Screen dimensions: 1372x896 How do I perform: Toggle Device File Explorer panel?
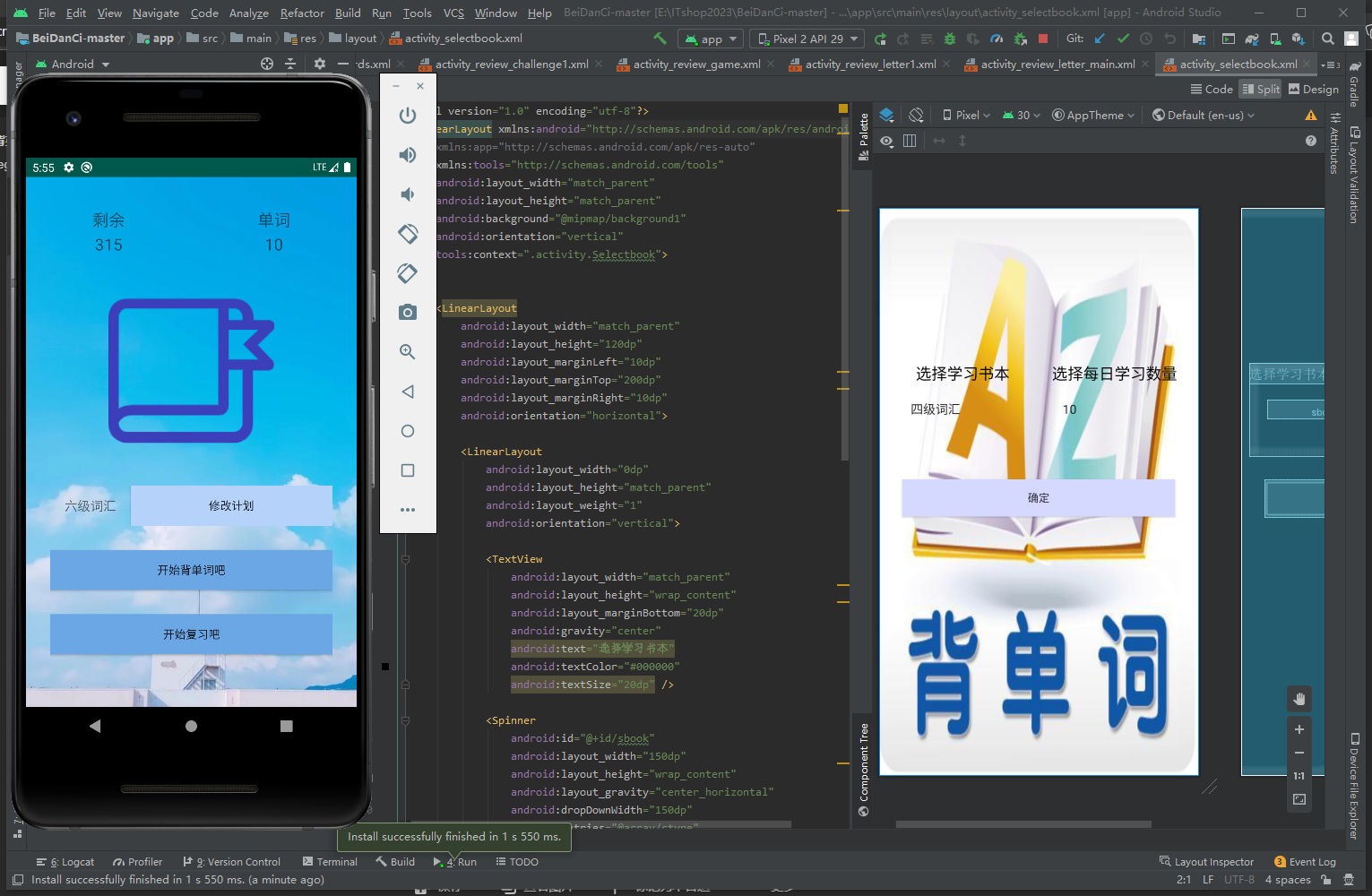coord(1354,786)
